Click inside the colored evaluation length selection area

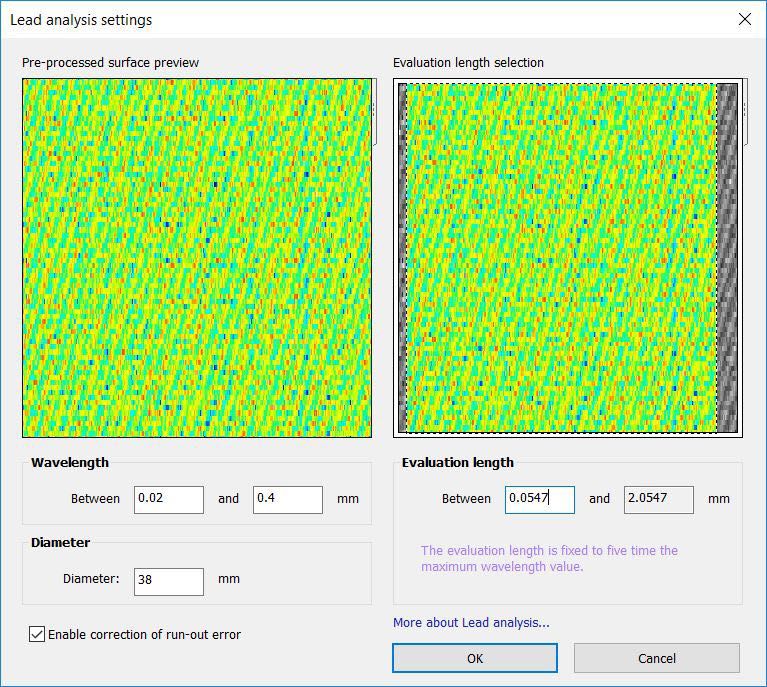click(x=560, y=258)
